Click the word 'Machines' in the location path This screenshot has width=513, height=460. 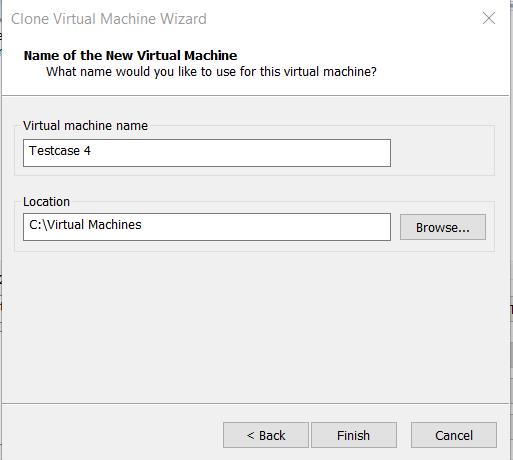coord(115,225)
